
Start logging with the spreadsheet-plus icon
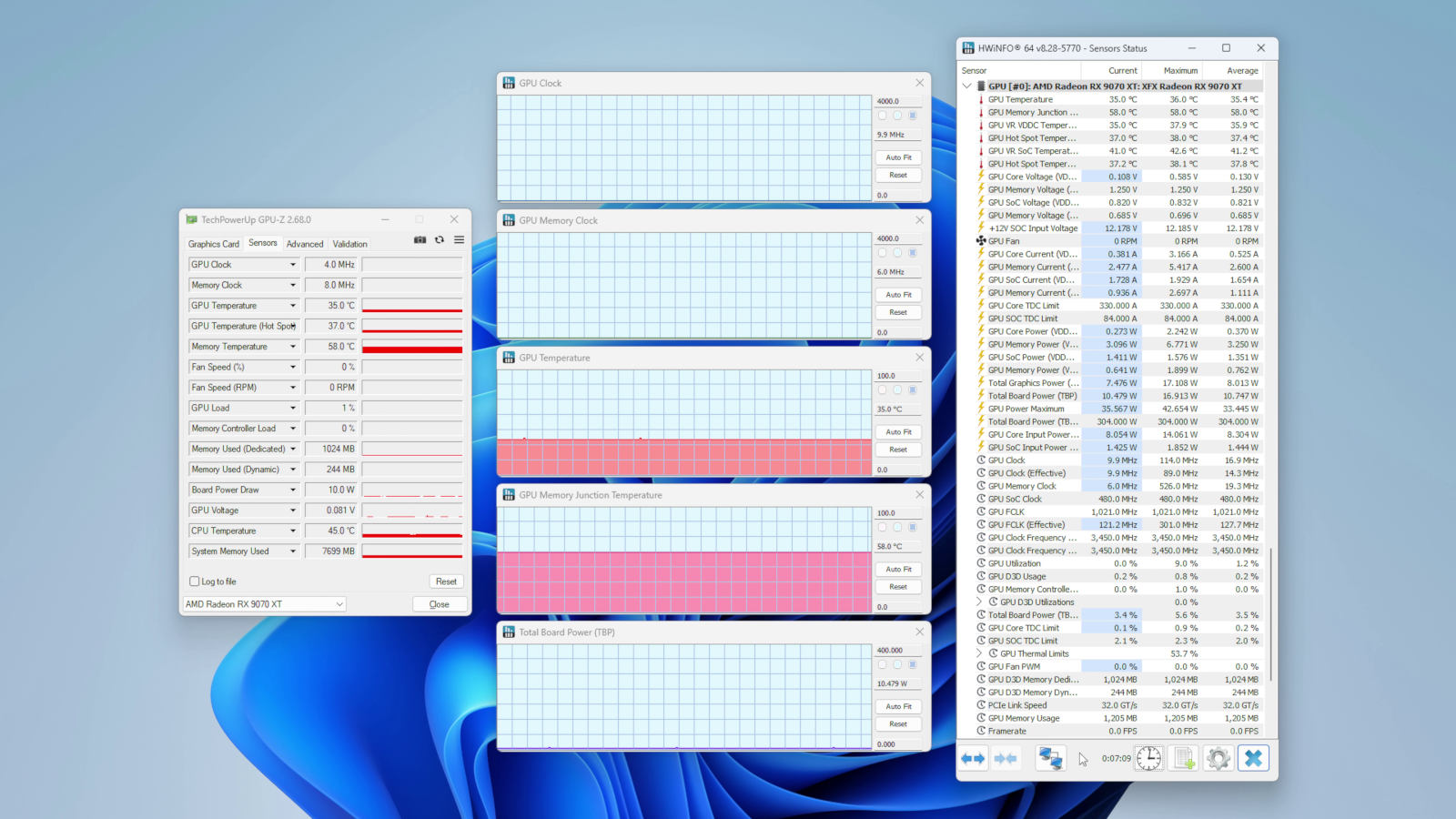[1184, 758]
